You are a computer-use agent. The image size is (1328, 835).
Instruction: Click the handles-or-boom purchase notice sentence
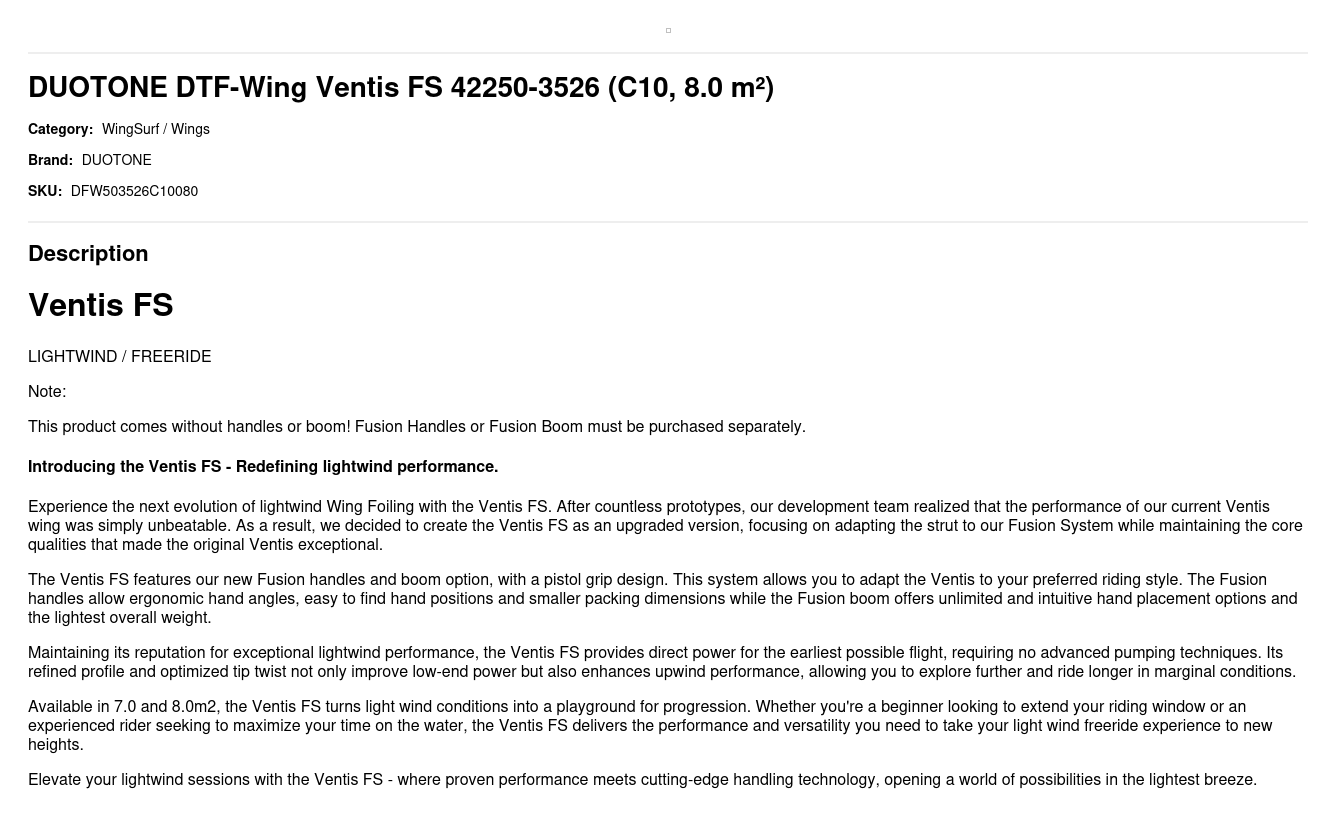(416, 426)
